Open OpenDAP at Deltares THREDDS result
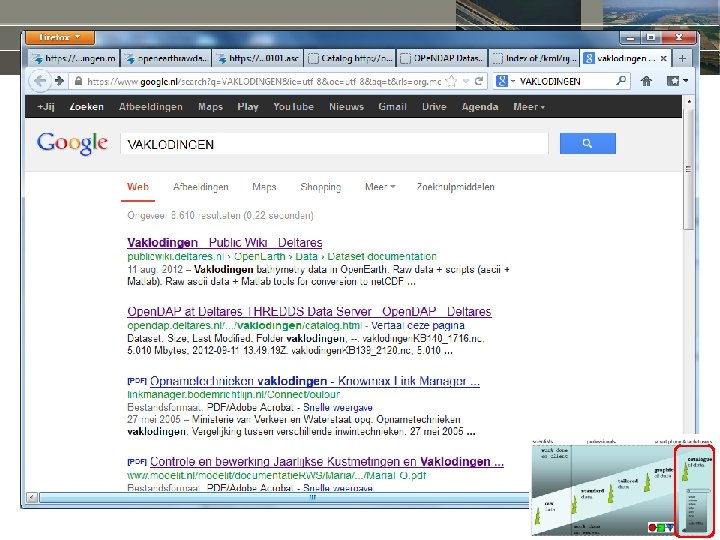This screenshot has width=720, height=540. tap(309, 311)
